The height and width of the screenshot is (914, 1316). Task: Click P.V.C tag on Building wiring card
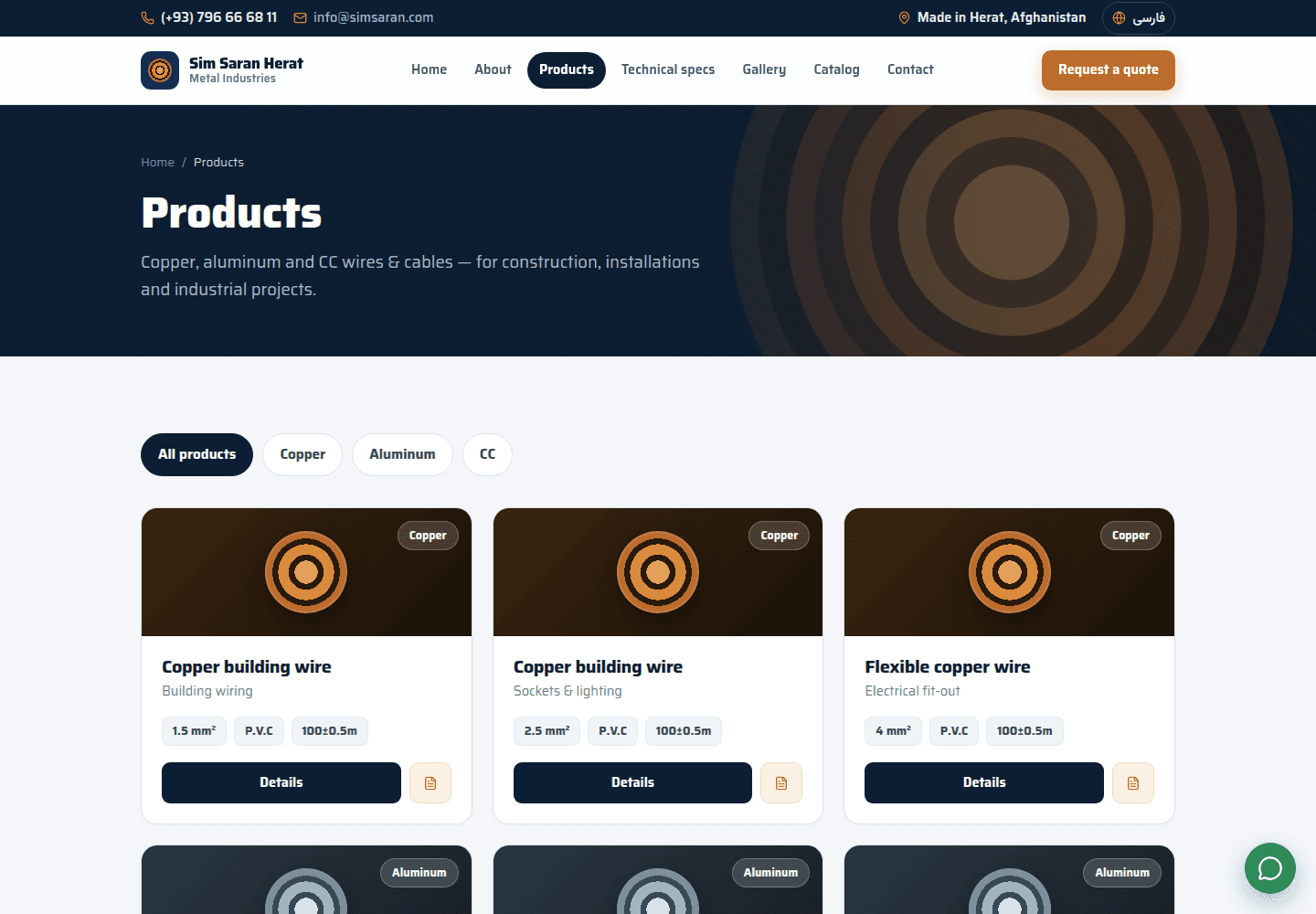point(259,731)
